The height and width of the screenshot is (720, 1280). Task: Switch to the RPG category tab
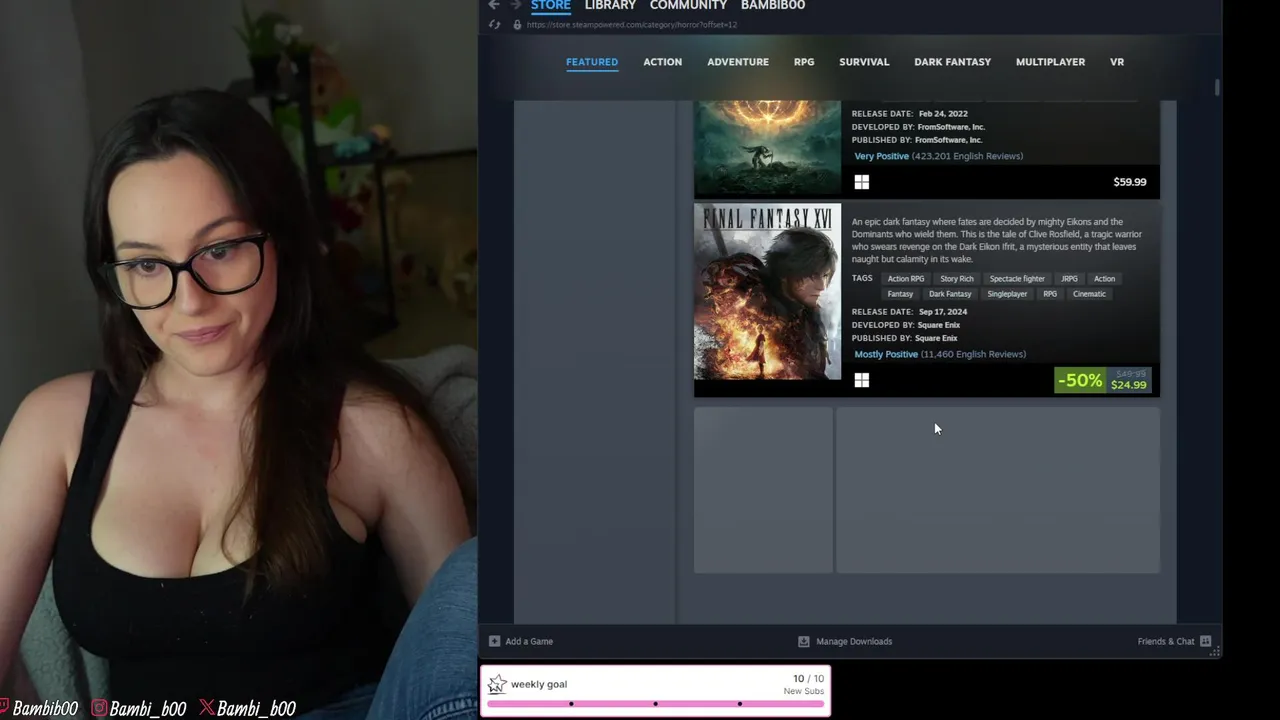(x=804, y=62)
